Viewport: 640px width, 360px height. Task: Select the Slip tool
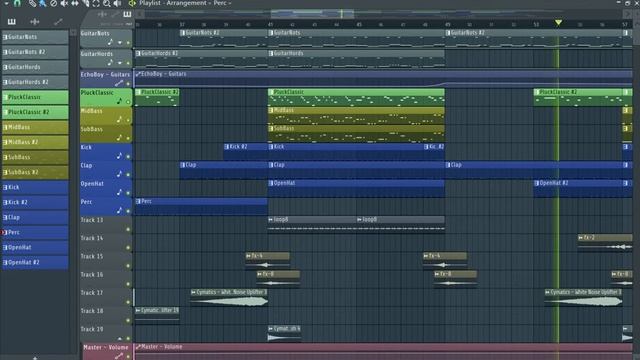tap(75, 3)
